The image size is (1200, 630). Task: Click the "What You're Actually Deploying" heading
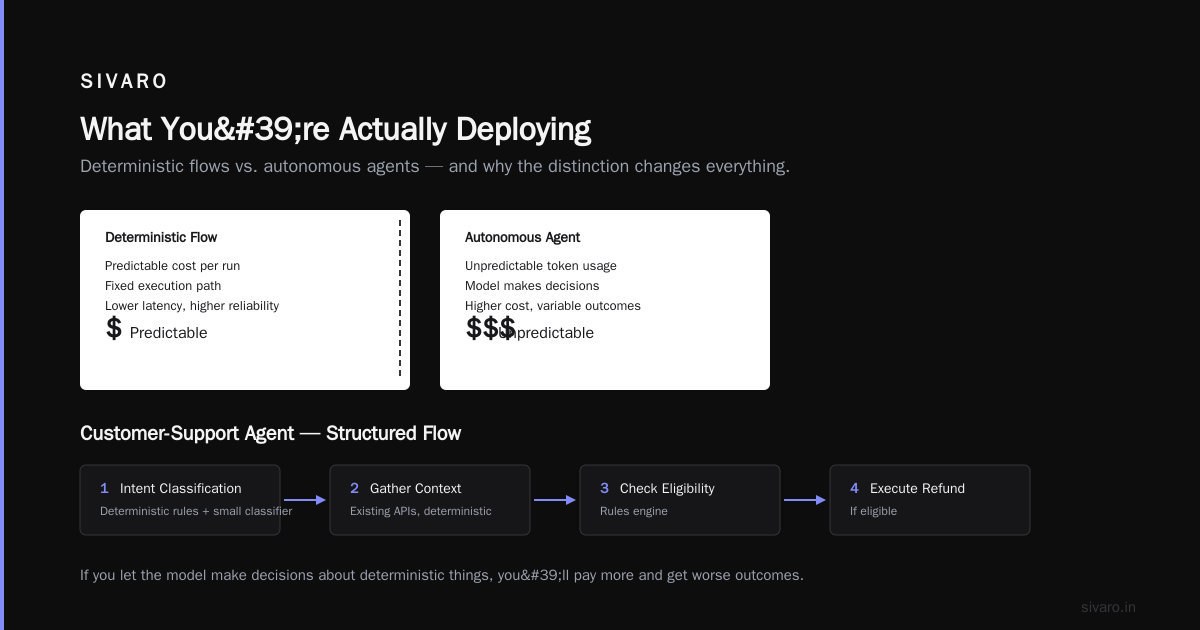click(335, 129)
